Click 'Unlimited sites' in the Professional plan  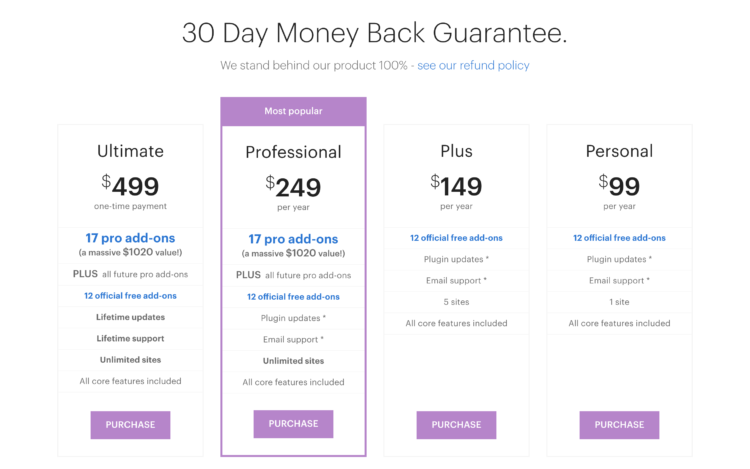click(x=293, y=361)
